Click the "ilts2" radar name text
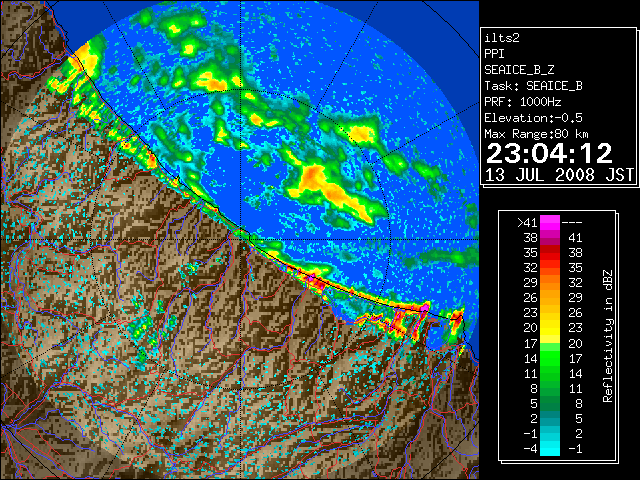 [x=502, y=38]
